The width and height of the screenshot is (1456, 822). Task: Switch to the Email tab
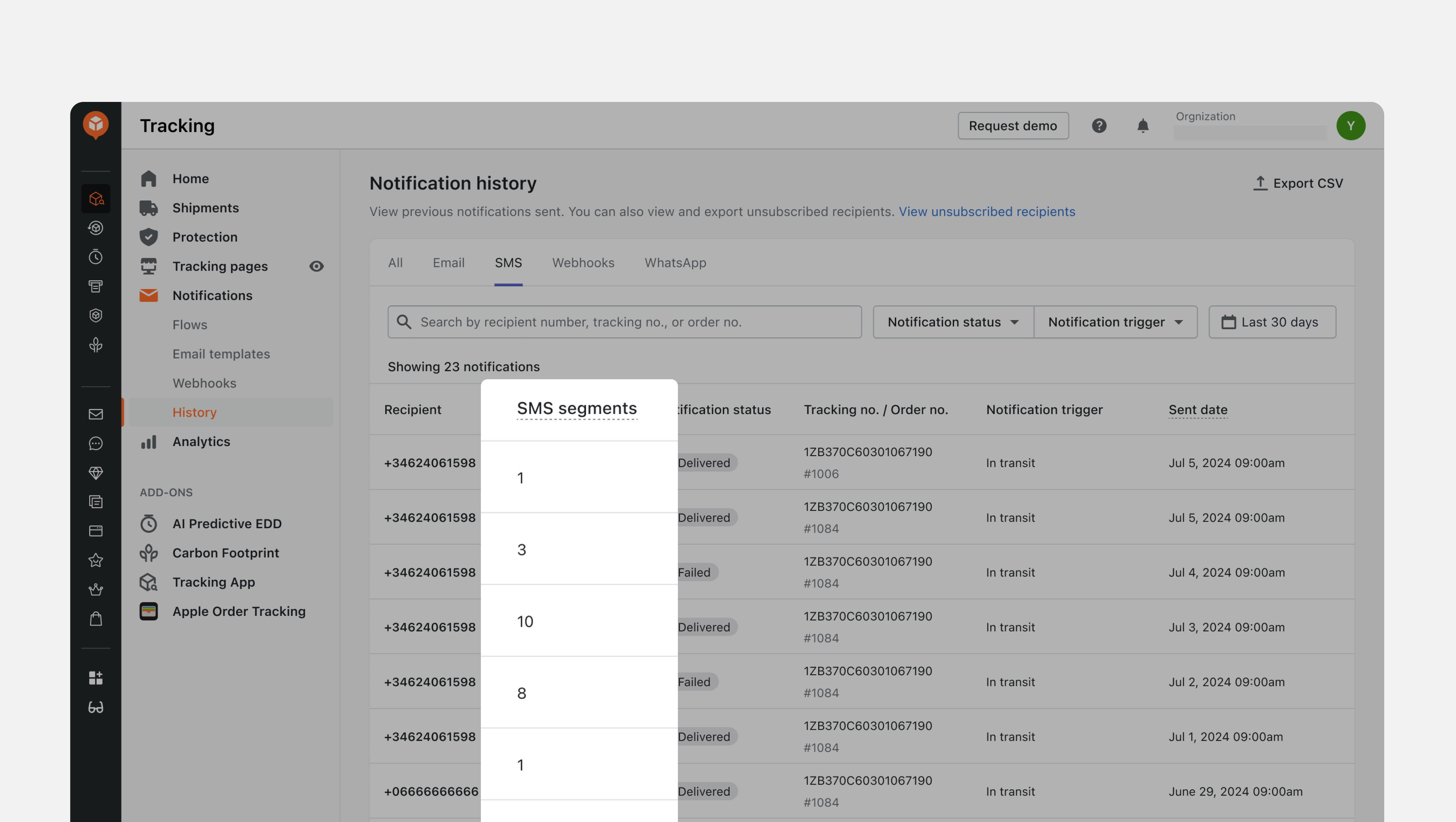448,263
